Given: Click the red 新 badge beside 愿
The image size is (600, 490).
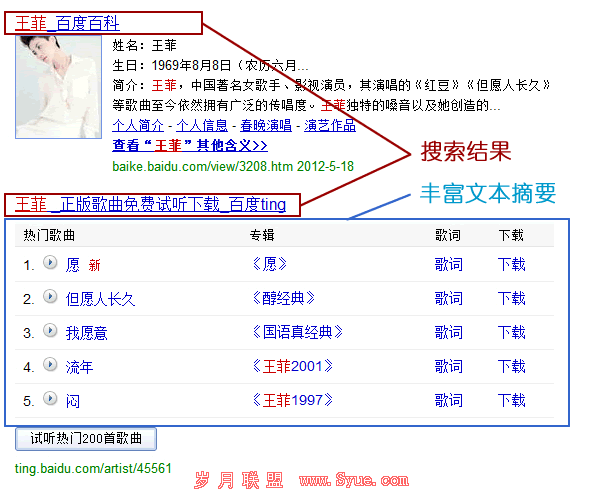Looking at the screenshot, I should click(x=95, y=265).
